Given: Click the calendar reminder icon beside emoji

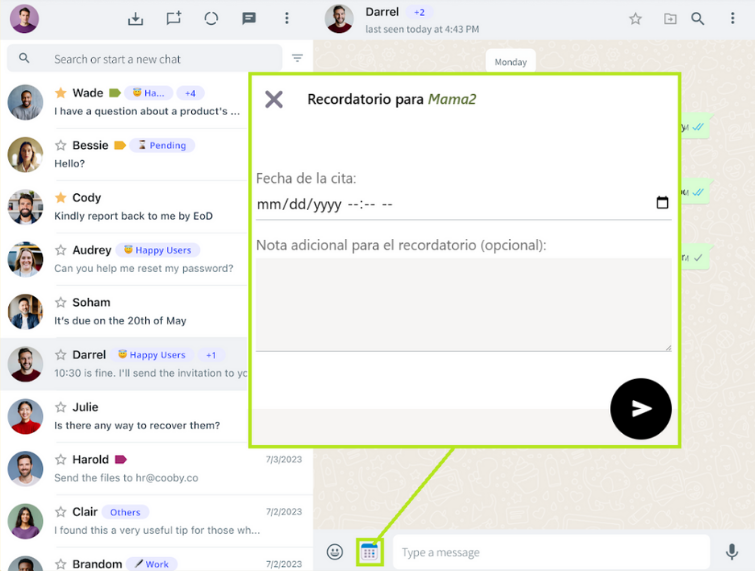Looking at the screenshot, I should tap(369, 551).
